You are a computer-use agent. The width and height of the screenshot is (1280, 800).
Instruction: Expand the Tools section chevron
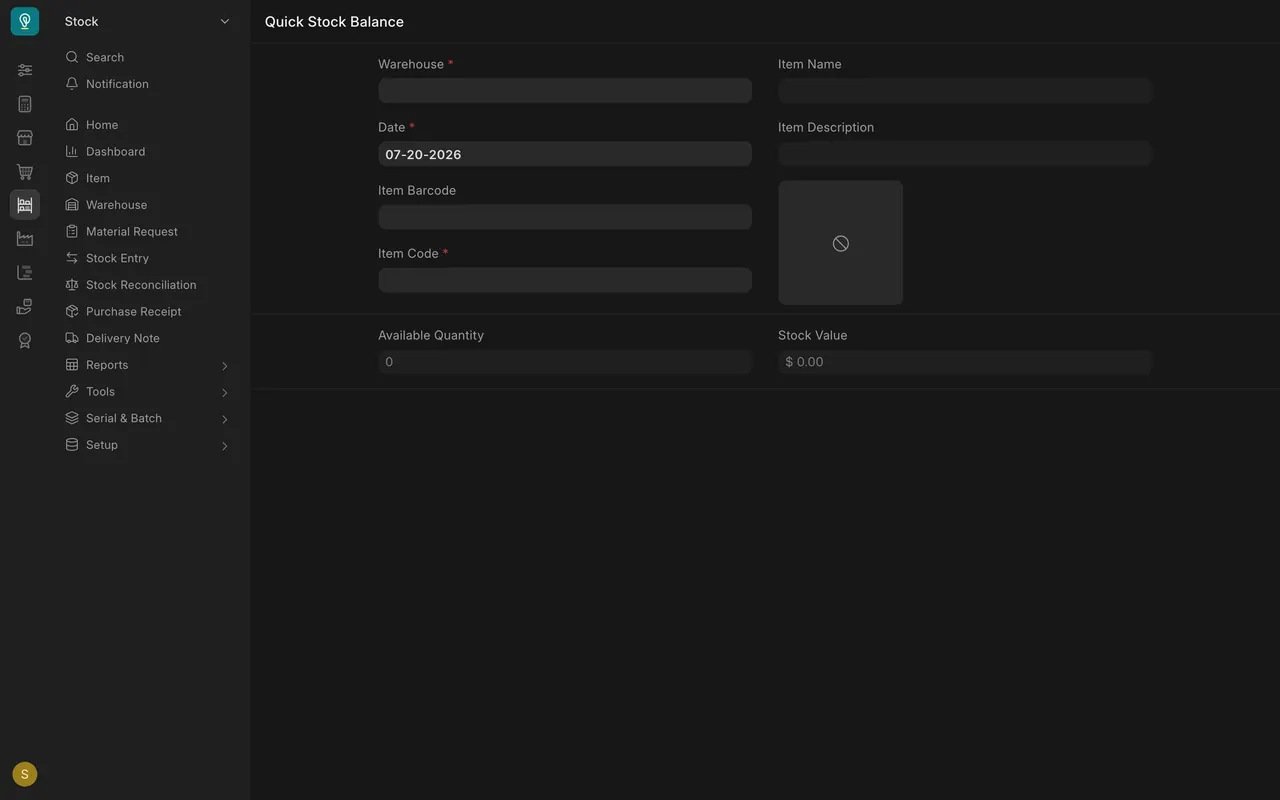[x=225, y=392]
